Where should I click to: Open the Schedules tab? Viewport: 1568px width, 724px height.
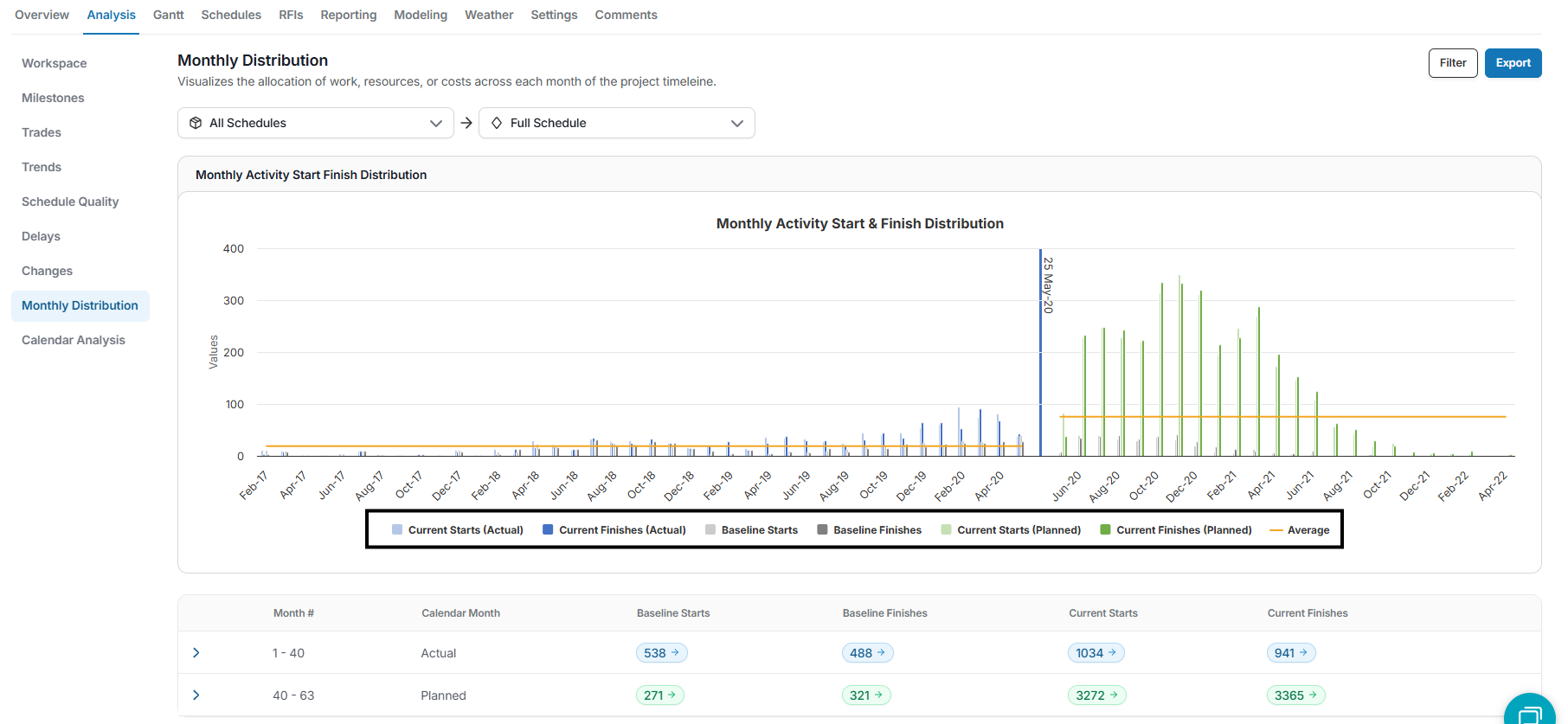[x=231, y=15]
